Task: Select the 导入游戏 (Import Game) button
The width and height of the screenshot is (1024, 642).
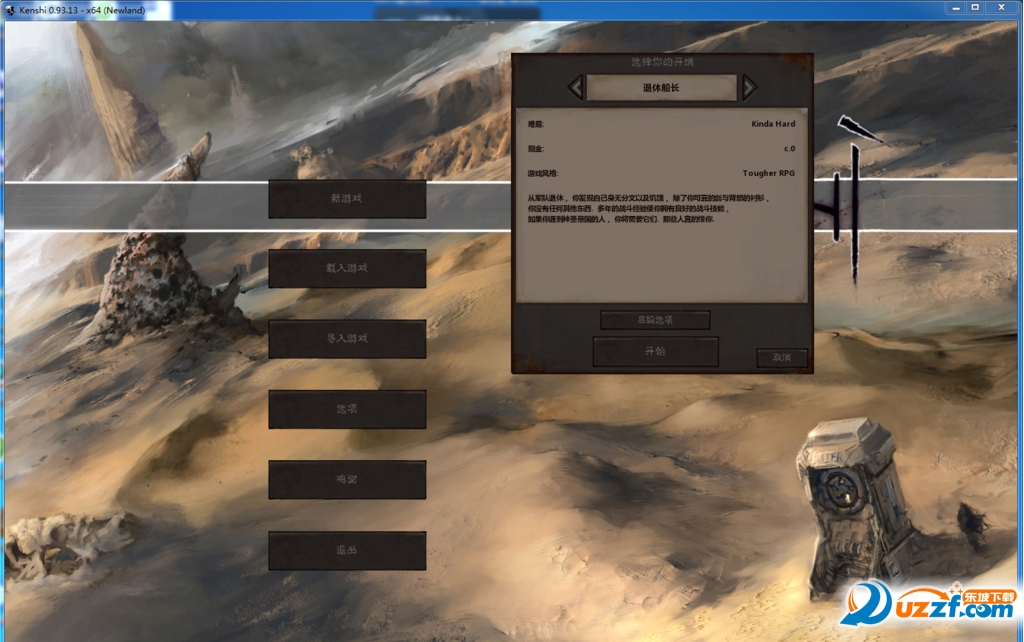Action: [347, 339]
